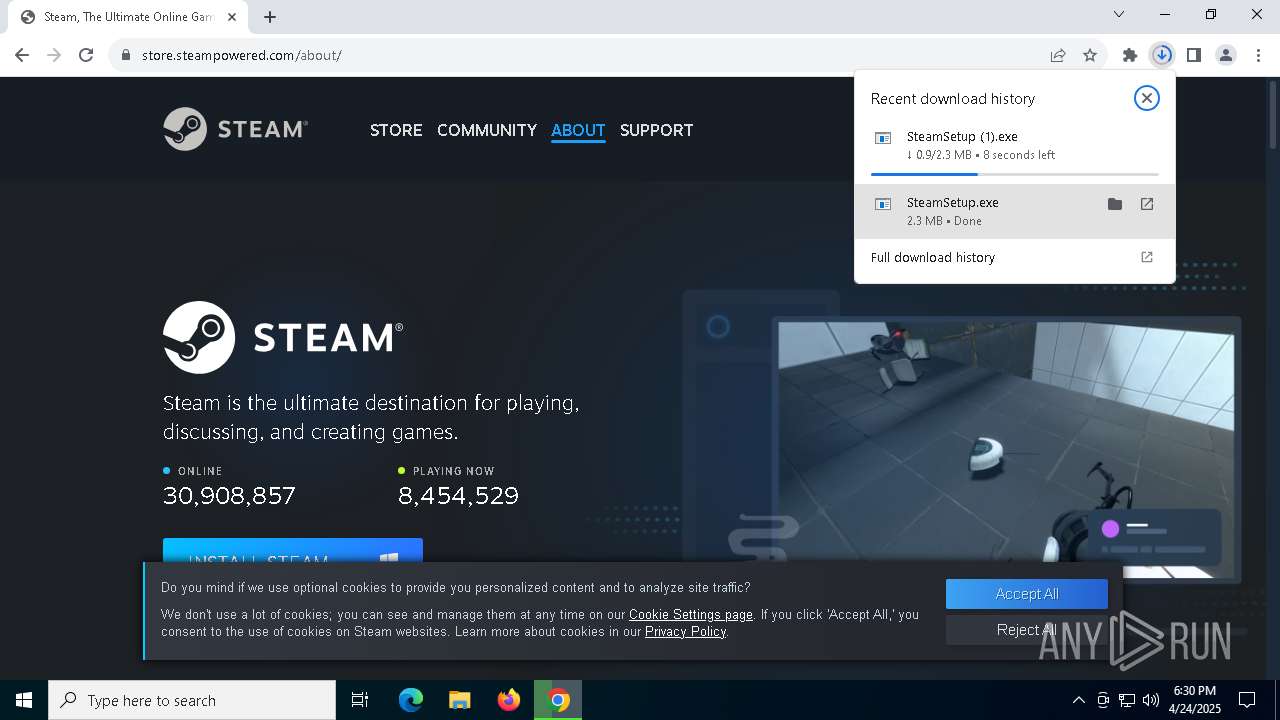Click the address bar URL field

[x=590, y=55]
